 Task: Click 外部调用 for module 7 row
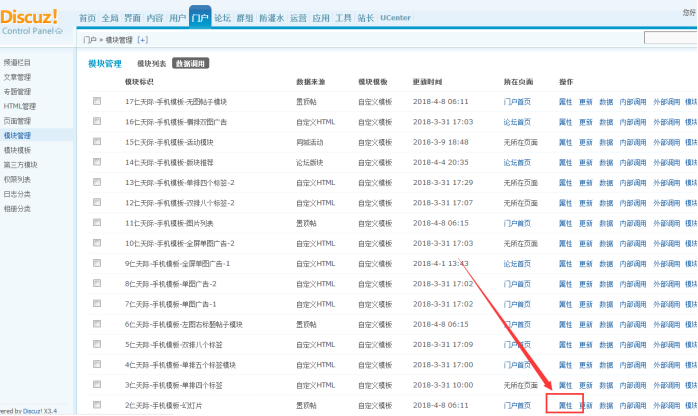(x=667, y=304)
